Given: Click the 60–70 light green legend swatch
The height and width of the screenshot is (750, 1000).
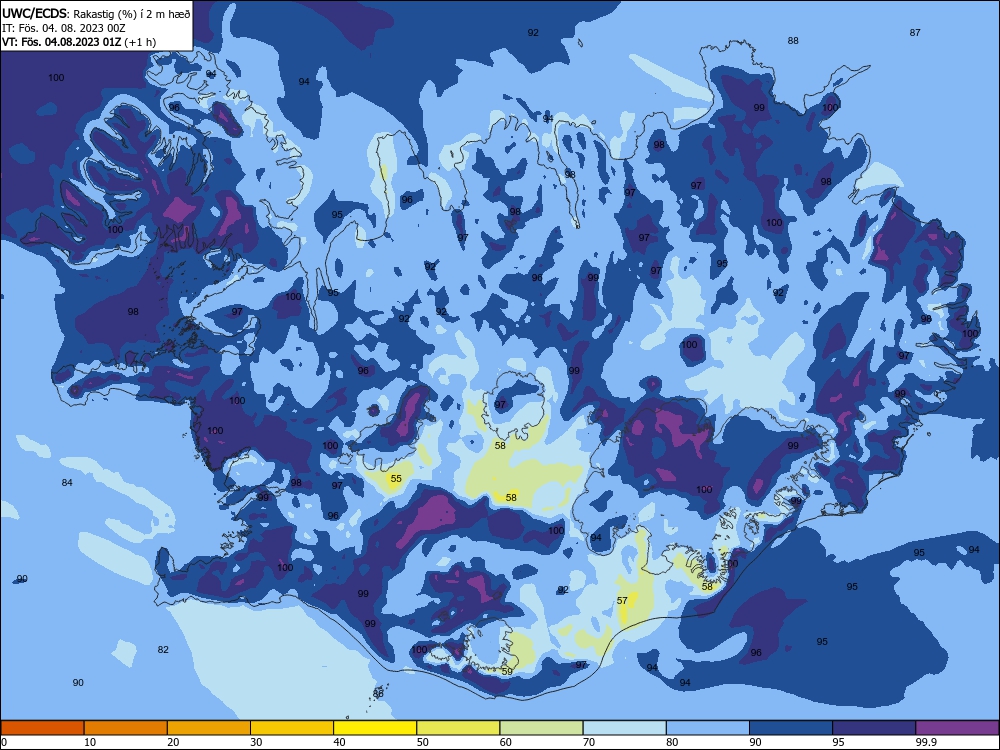Looking at the screenshot, I should point(541,728).
